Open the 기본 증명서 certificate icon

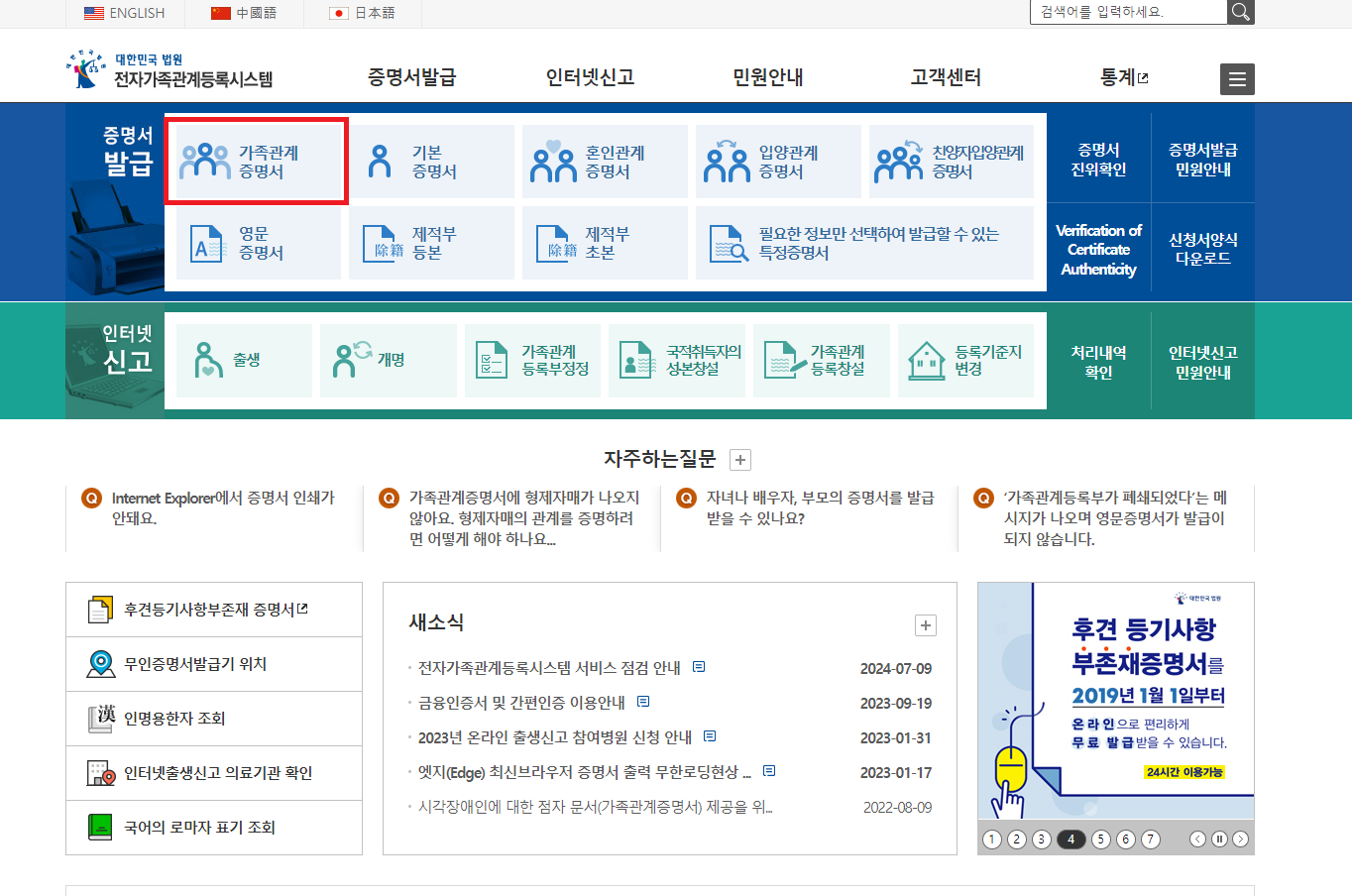coord(429,161)
